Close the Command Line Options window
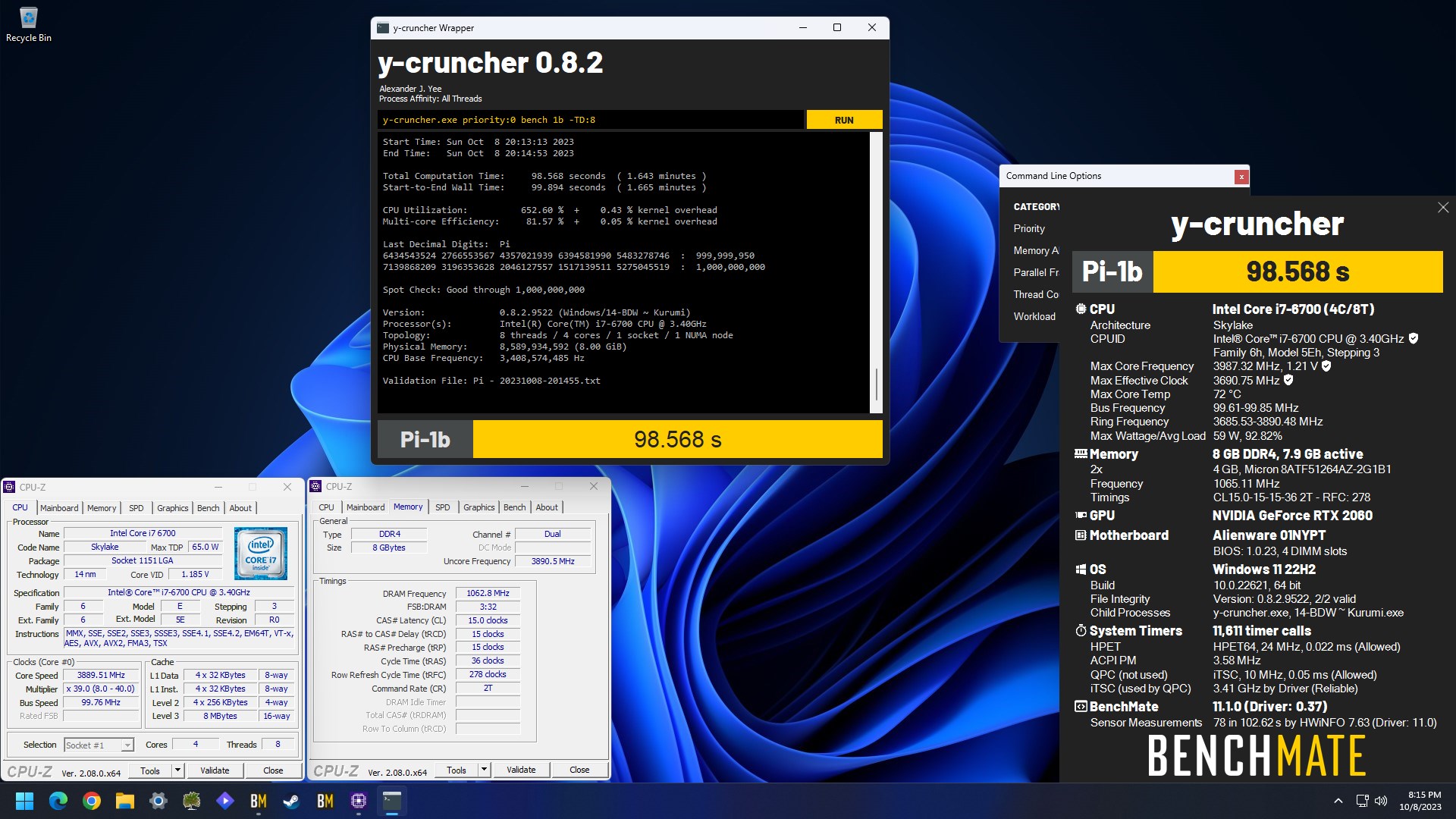 tap(1241, 177)
